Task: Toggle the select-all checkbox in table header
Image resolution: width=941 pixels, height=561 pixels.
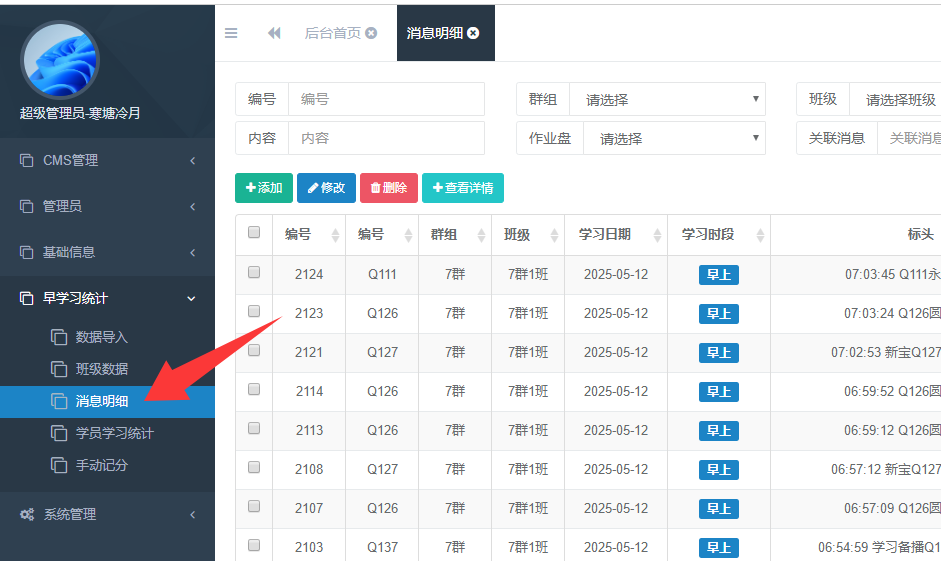Action: [x=254, y=233]
